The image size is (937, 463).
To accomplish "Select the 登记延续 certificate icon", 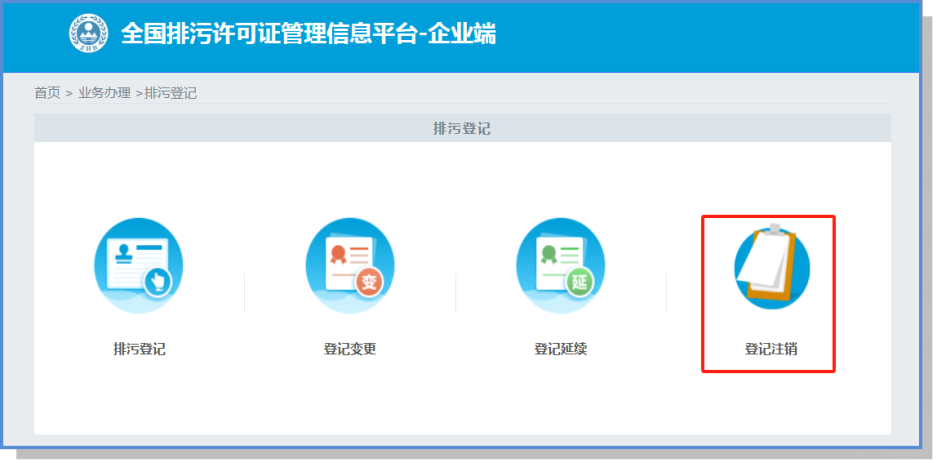I will [x=561, y=265].
